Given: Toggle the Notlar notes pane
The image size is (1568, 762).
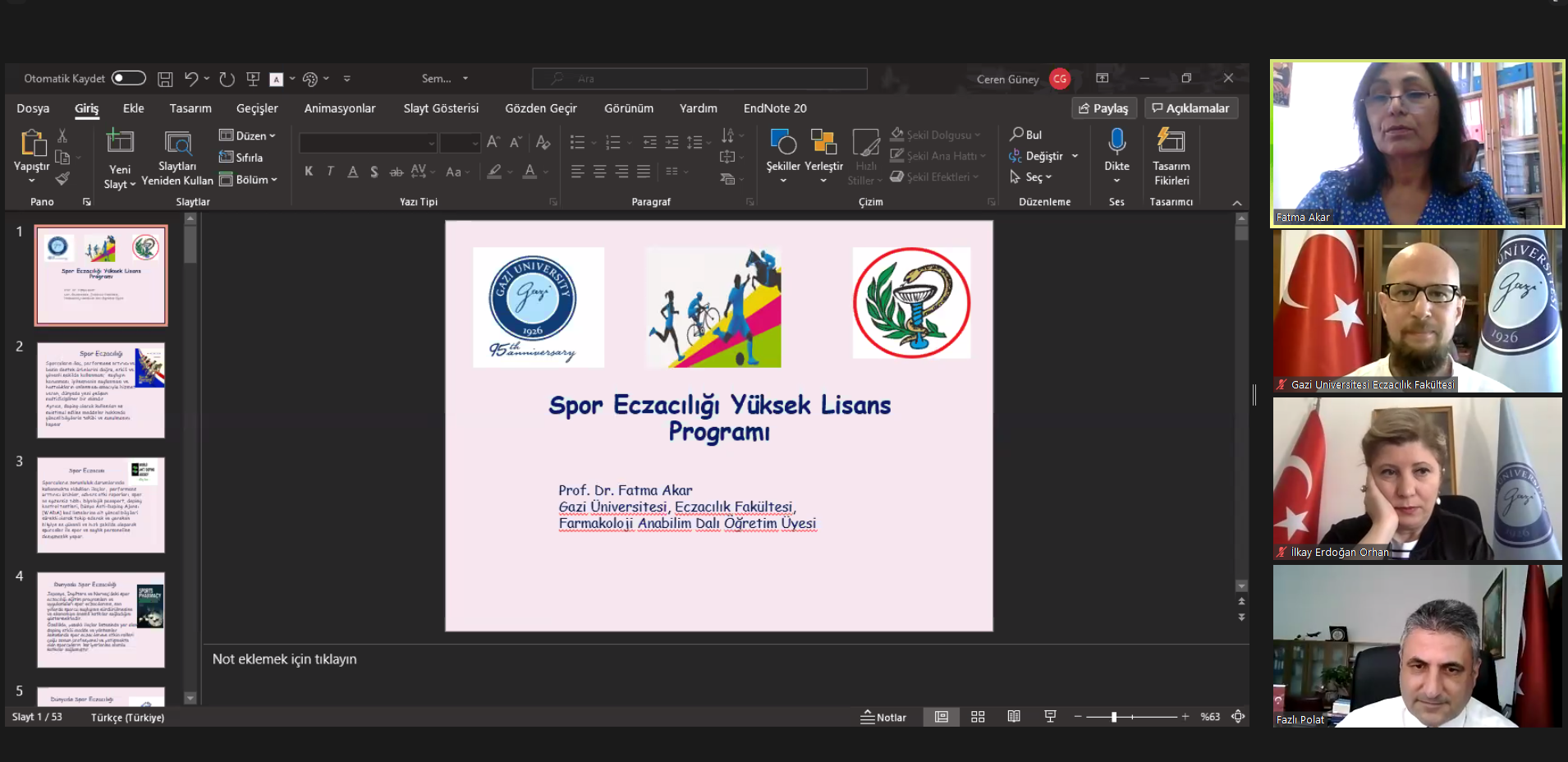Looking at the screenshot, I should point(883,718).
